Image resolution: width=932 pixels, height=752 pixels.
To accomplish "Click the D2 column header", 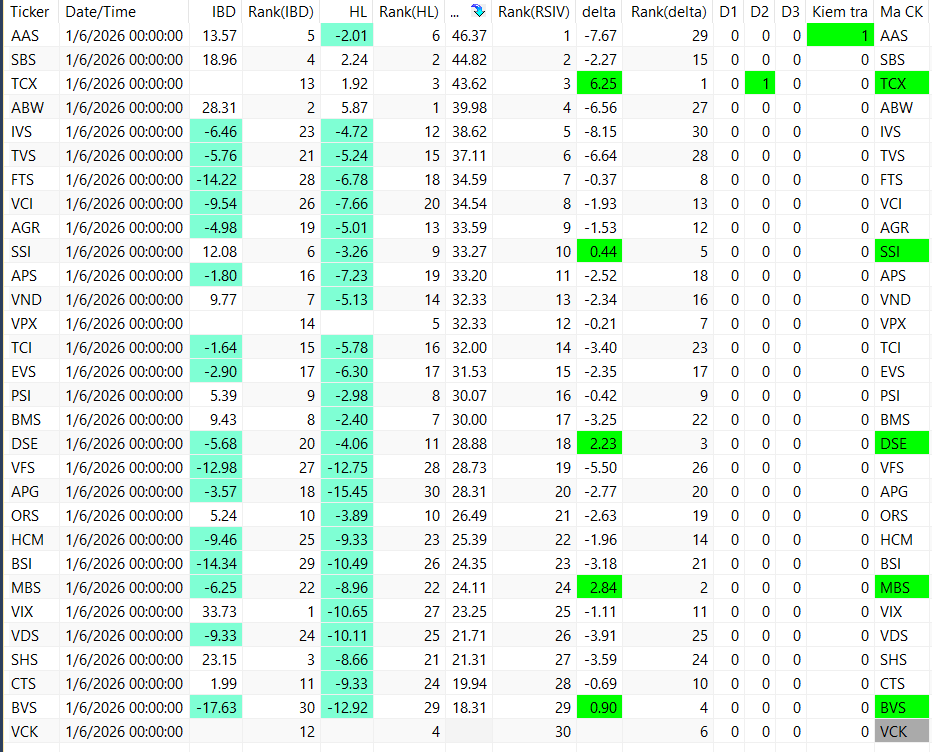I will (760, 11).
